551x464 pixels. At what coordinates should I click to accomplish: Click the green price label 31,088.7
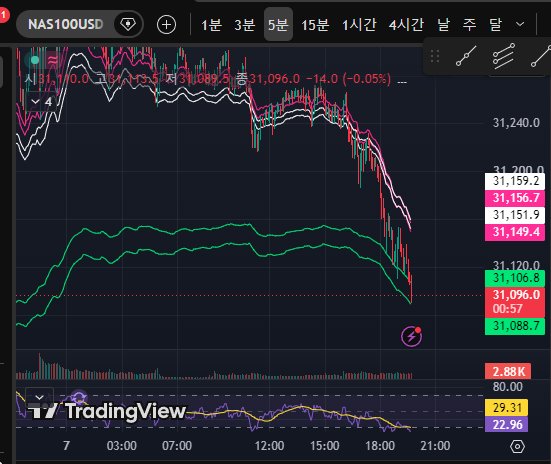point(515,326)
